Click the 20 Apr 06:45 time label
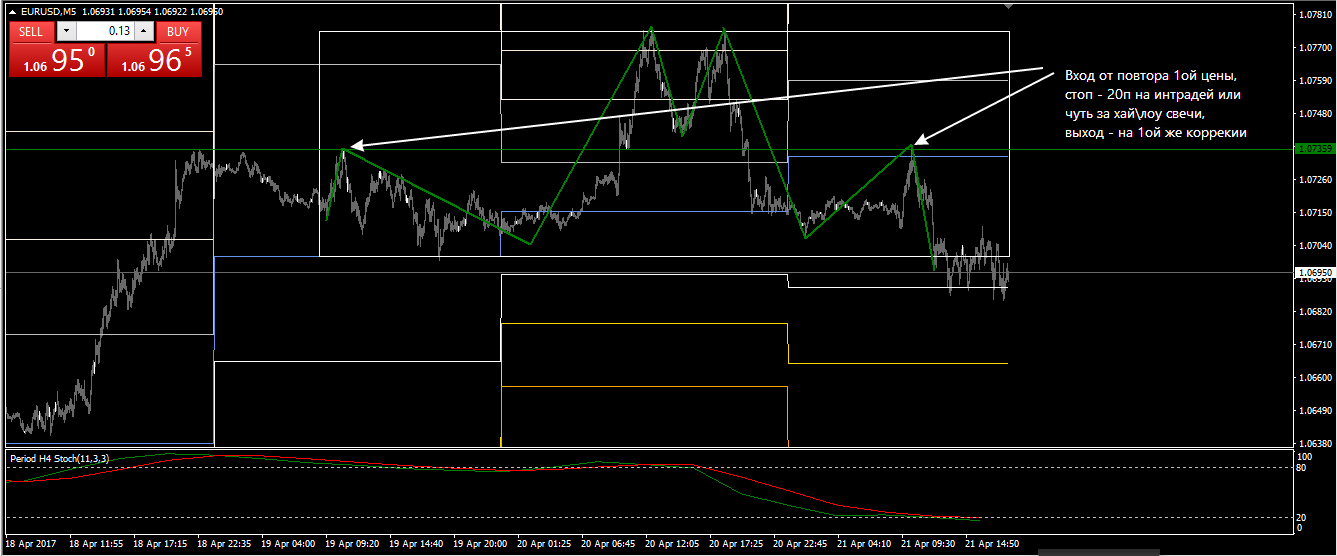 coord(608,544)
